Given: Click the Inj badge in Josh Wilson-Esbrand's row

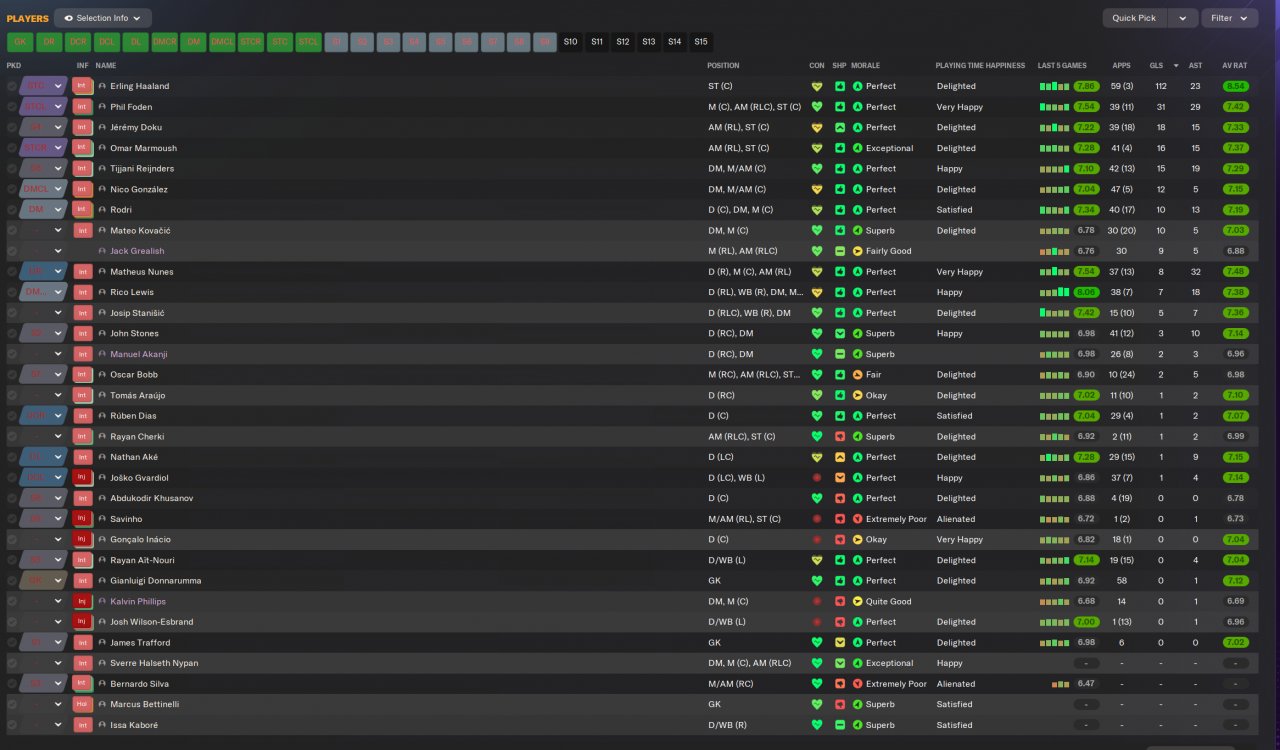Looking at the screenshot, I should (x=83, y=622).
